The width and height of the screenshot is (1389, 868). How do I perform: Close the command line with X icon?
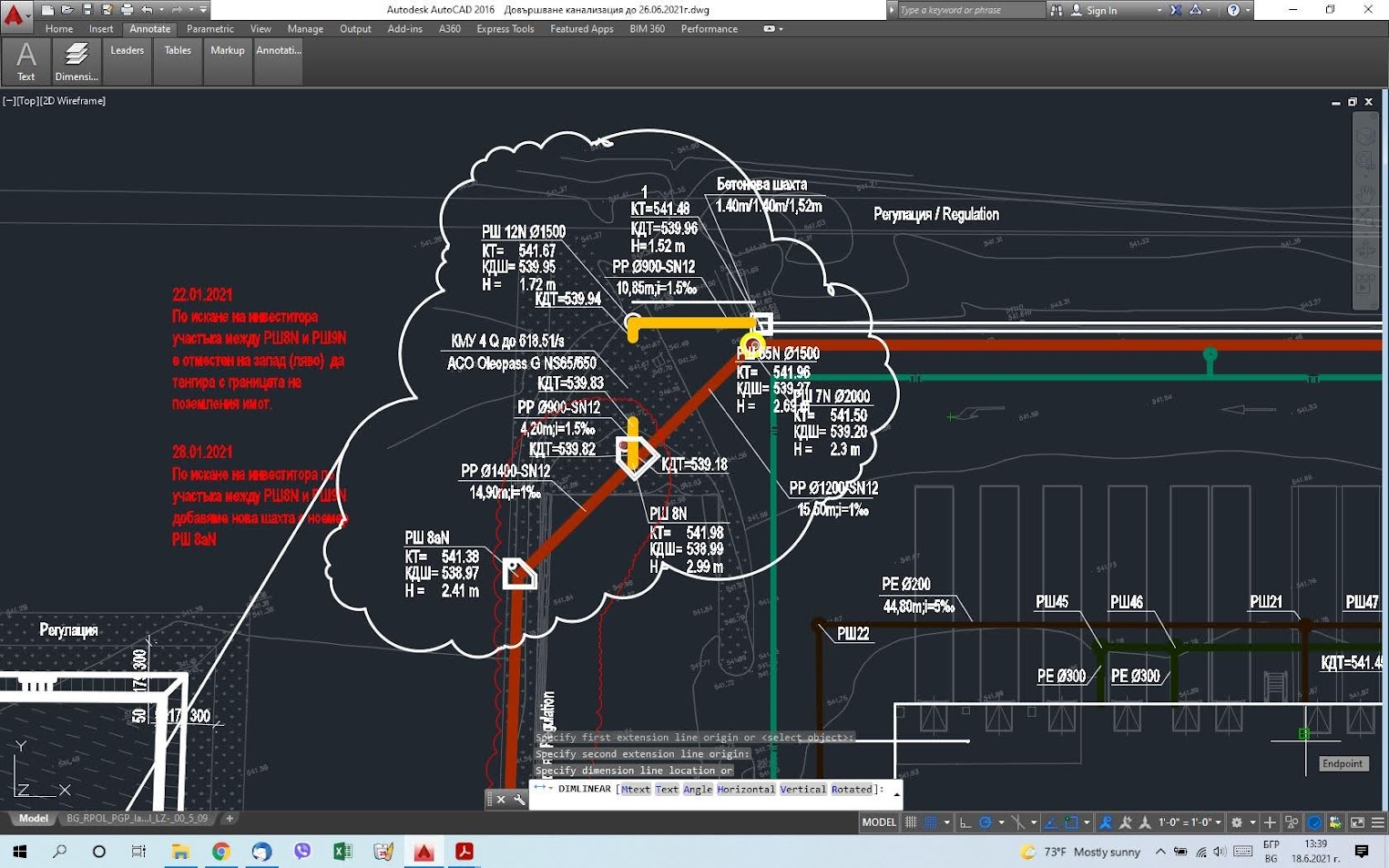(x=501, y=799)
